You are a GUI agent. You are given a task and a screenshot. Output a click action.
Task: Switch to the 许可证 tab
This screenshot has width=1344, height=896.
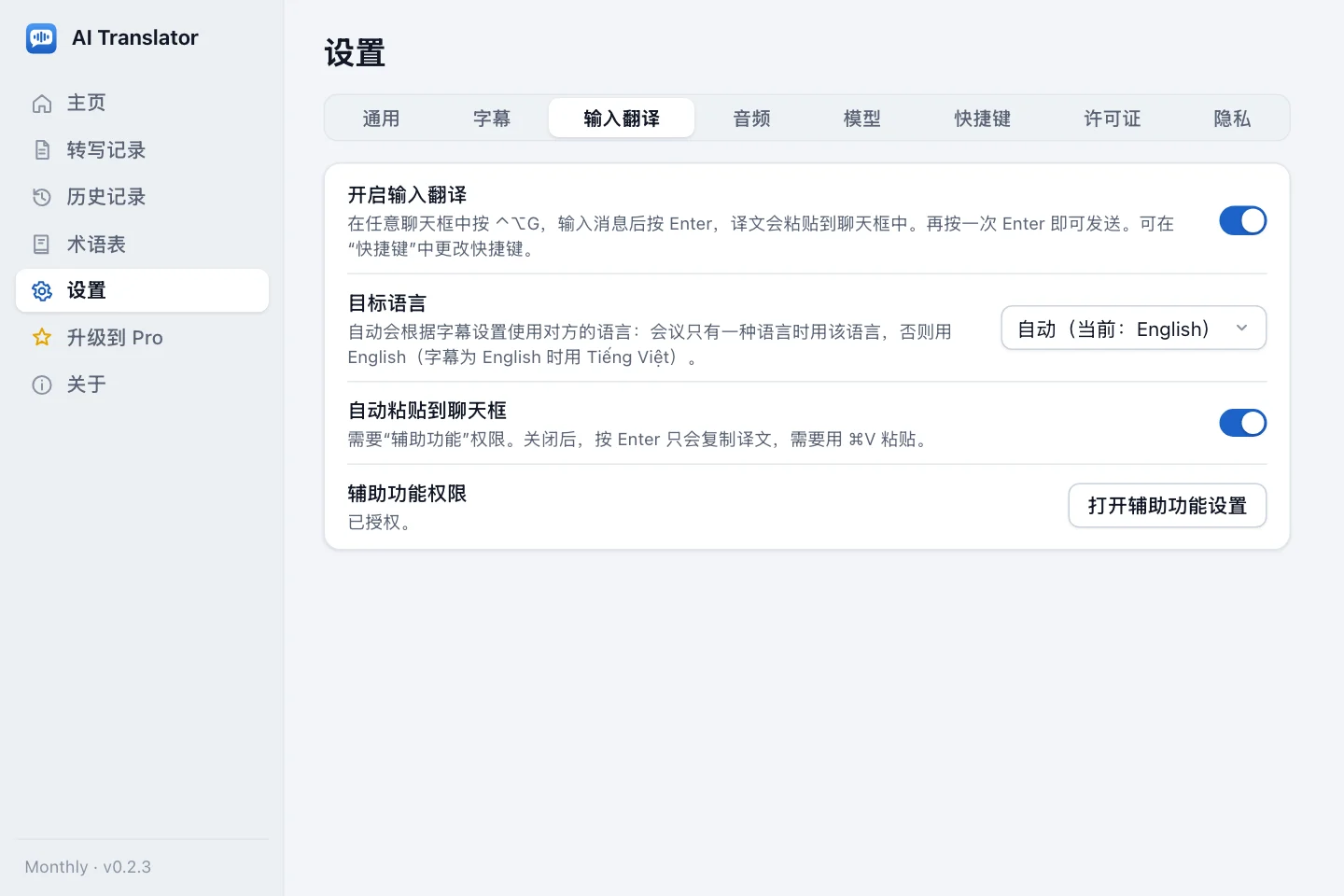pyautogui.click(x=1113, y=119)
